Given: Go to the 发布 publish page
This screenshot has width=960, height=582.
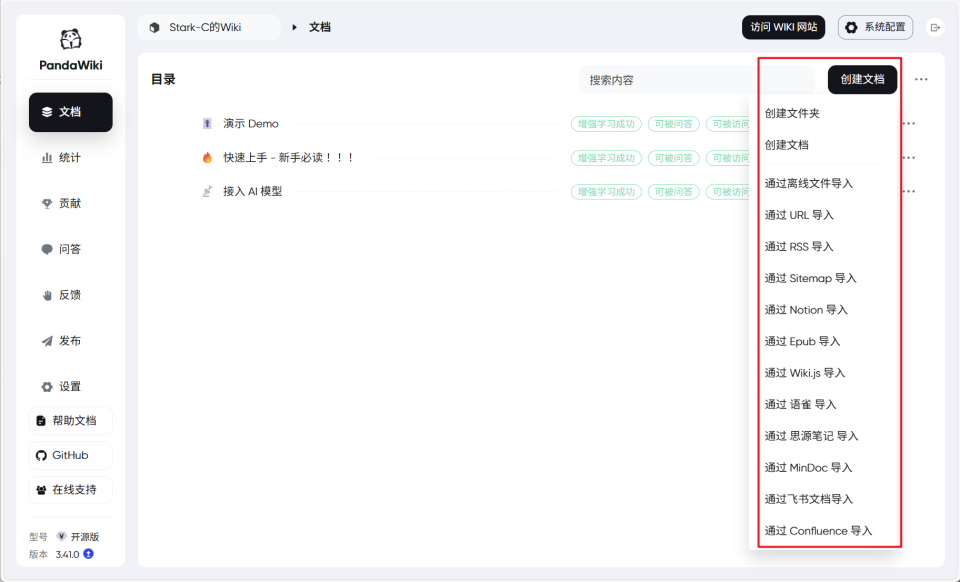Looking at the screenshot, I should (70, 341).
